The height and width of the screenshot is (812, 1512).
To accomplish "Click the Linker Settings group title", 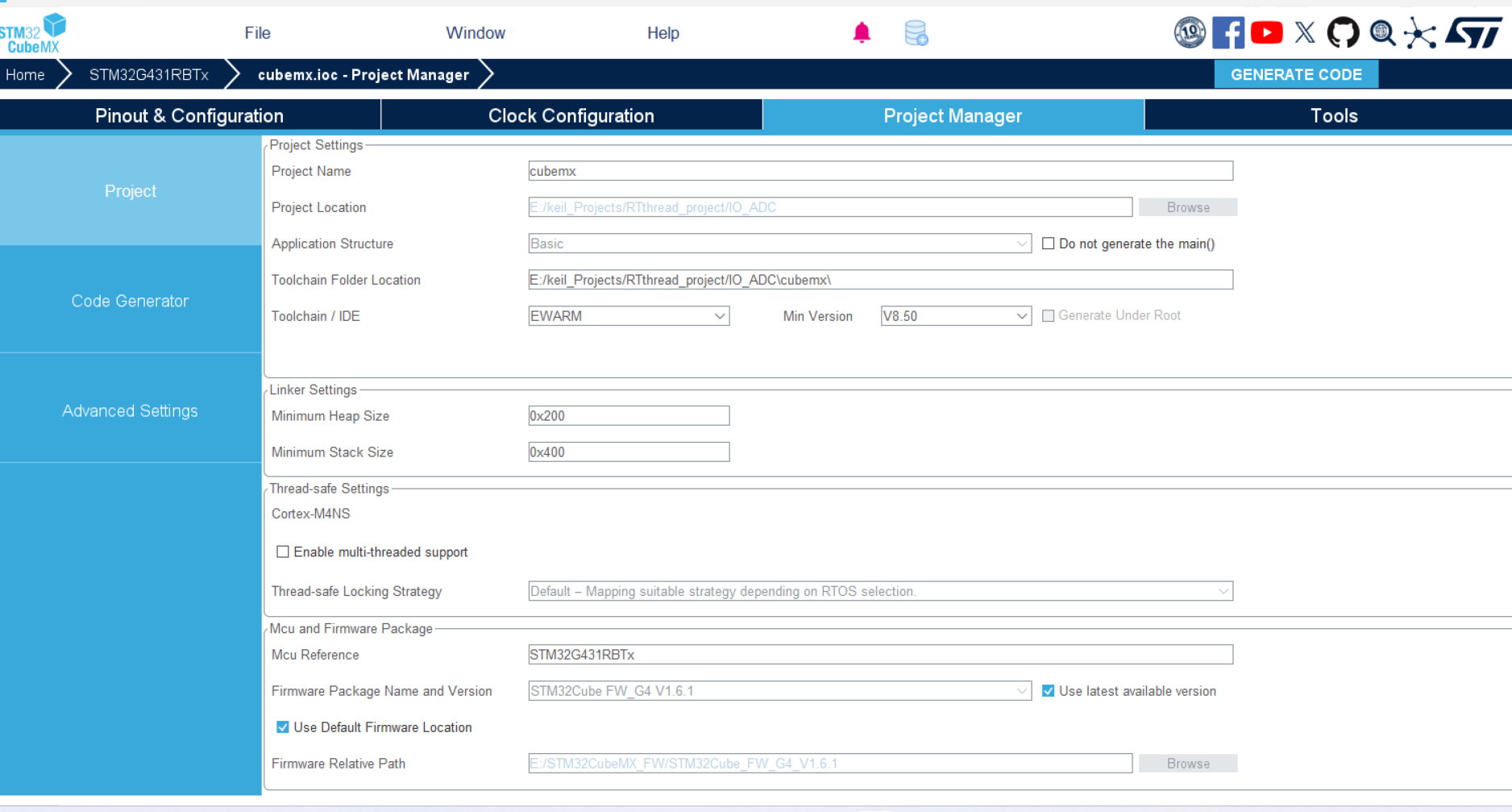I will point(313,389).
